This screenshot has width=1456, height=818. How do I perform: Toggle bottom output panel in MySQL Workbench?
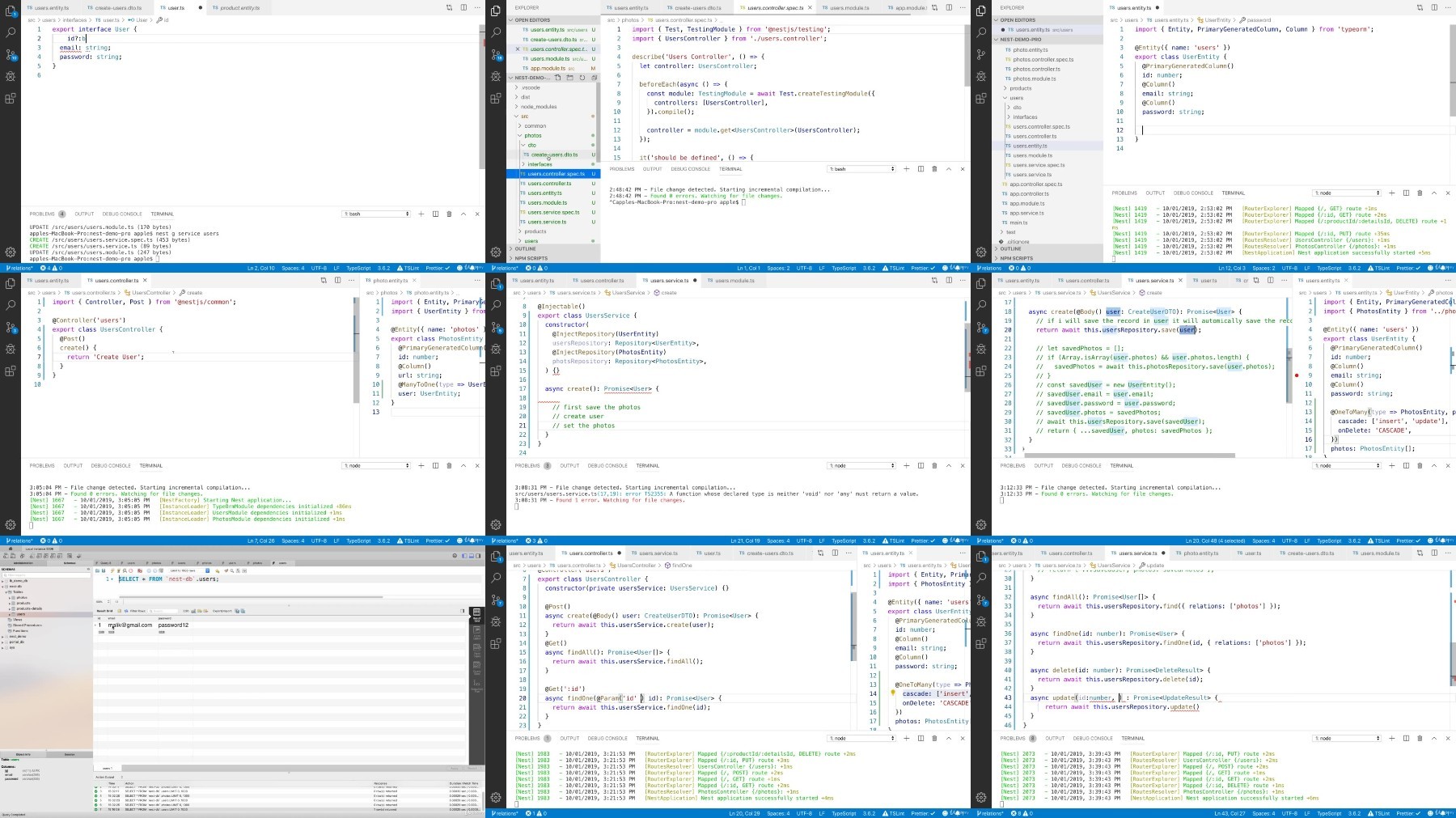point(472,556)
